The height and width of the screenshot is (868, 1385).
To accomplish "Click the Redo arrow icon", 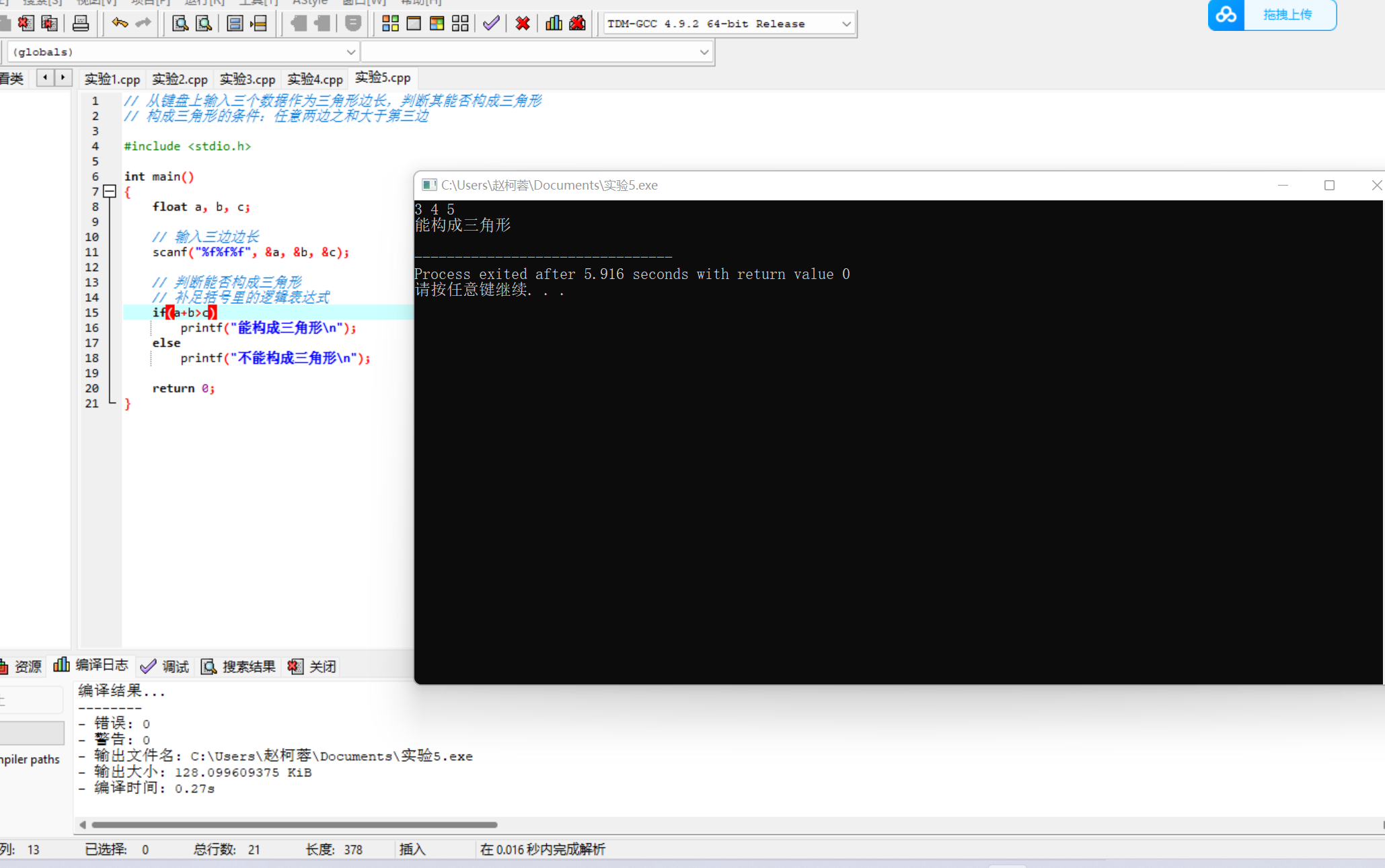I will [x=143, y=24].
